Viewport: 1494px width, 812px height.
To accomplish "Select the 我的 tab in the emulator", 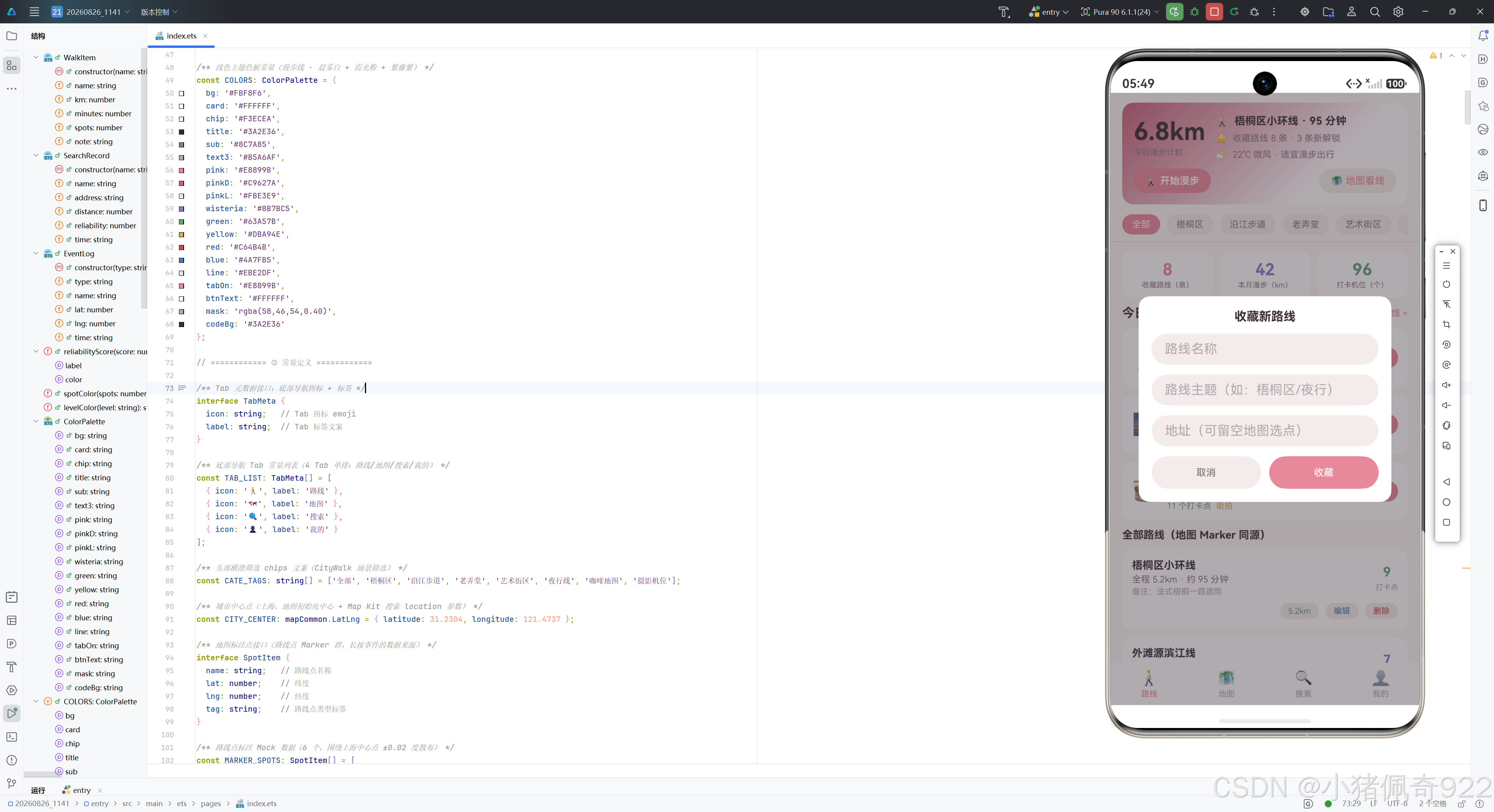I will pyautogui.click(x=1380, y=684).
